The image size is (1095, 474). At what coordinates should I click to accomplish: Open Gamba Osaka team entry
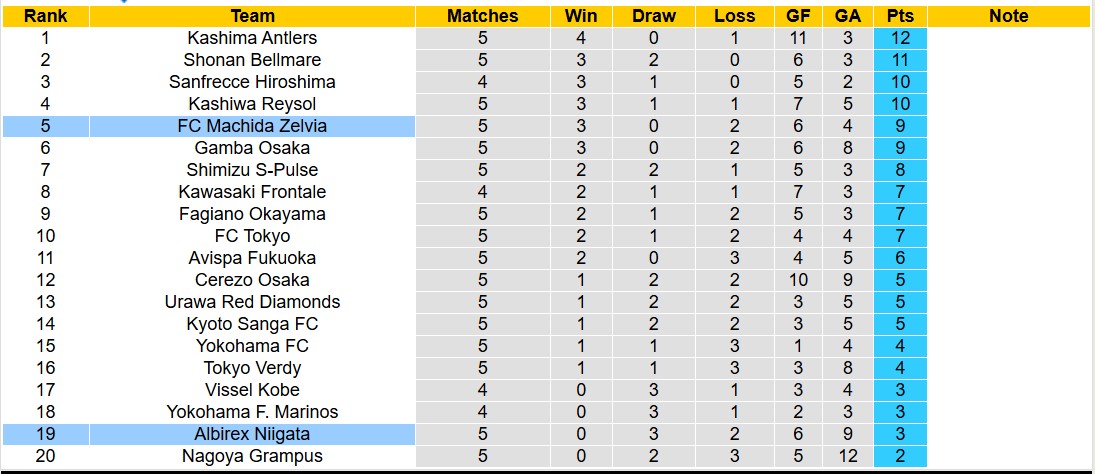coord(252,148)
